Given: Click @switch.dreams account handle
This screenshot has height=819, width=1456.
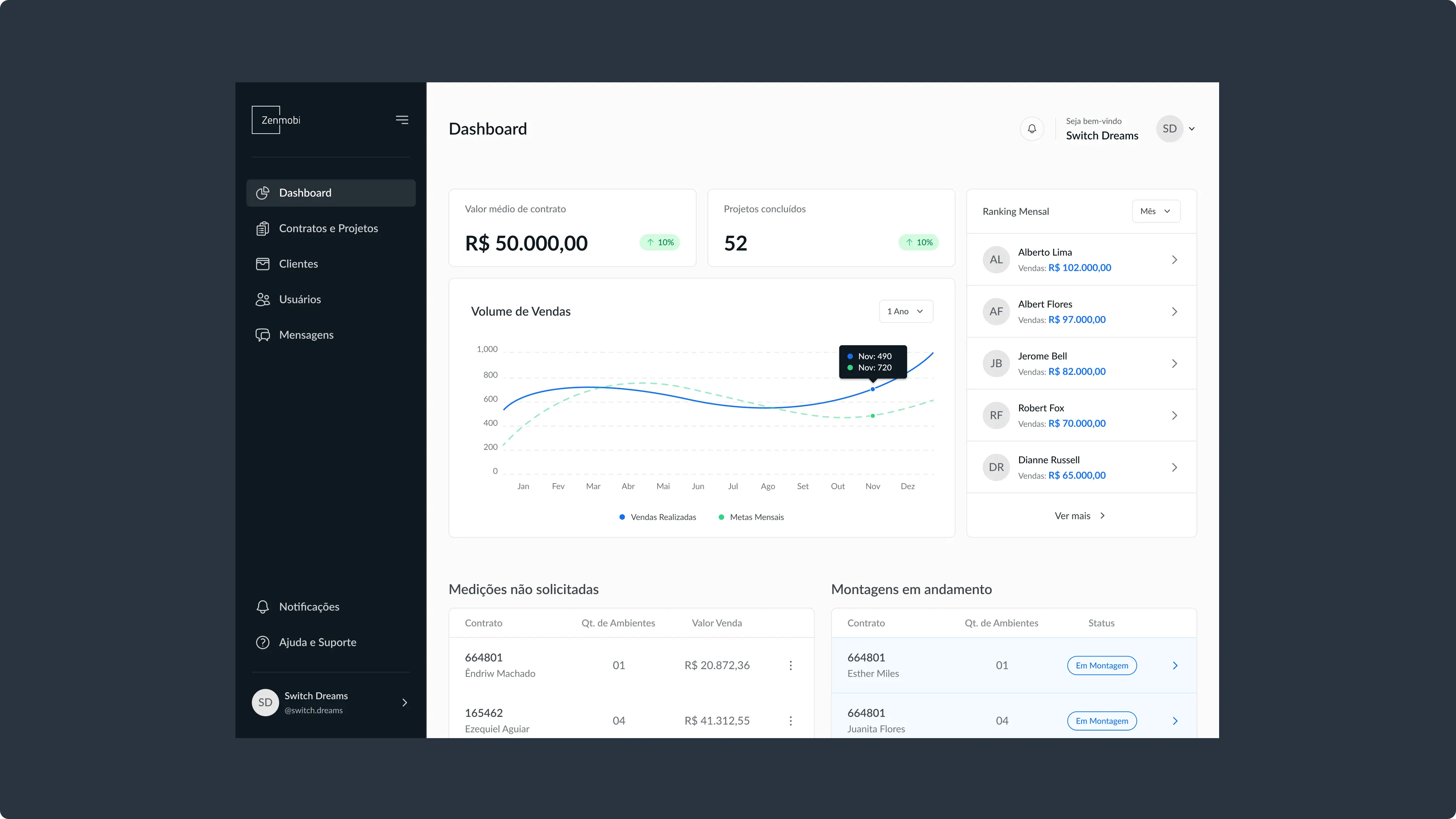Looking at the screenshot, I should click(x=313, y=710).
